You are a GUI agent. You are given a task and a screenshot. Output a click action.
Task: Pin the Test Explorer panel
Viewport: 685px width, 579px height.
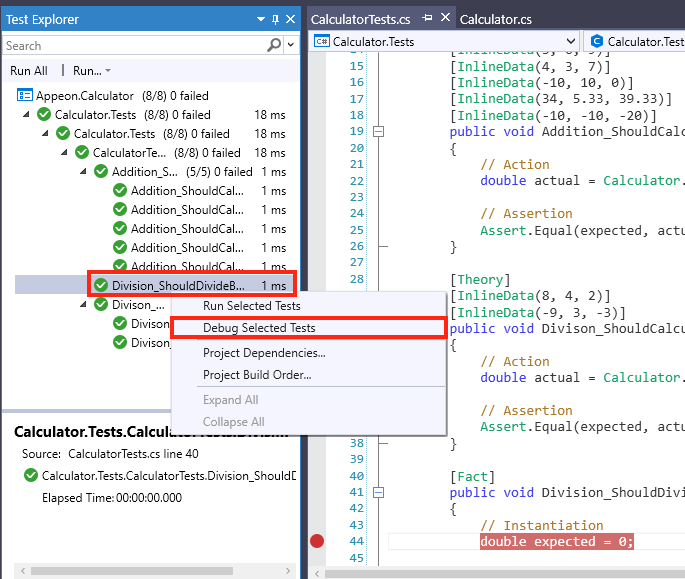coord(275,19)
